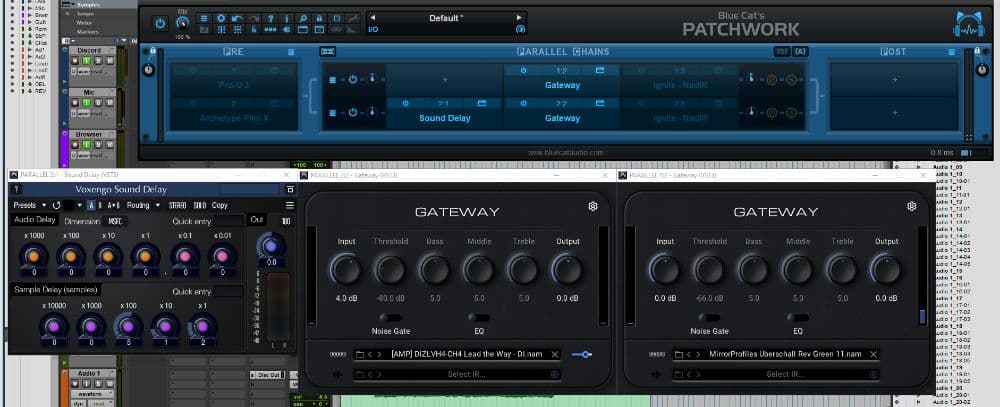Toggle Noise Gate in the DIZLVH4 Gateway window
This screenshot has width=1000, height=407.
[x=390, y=317]
